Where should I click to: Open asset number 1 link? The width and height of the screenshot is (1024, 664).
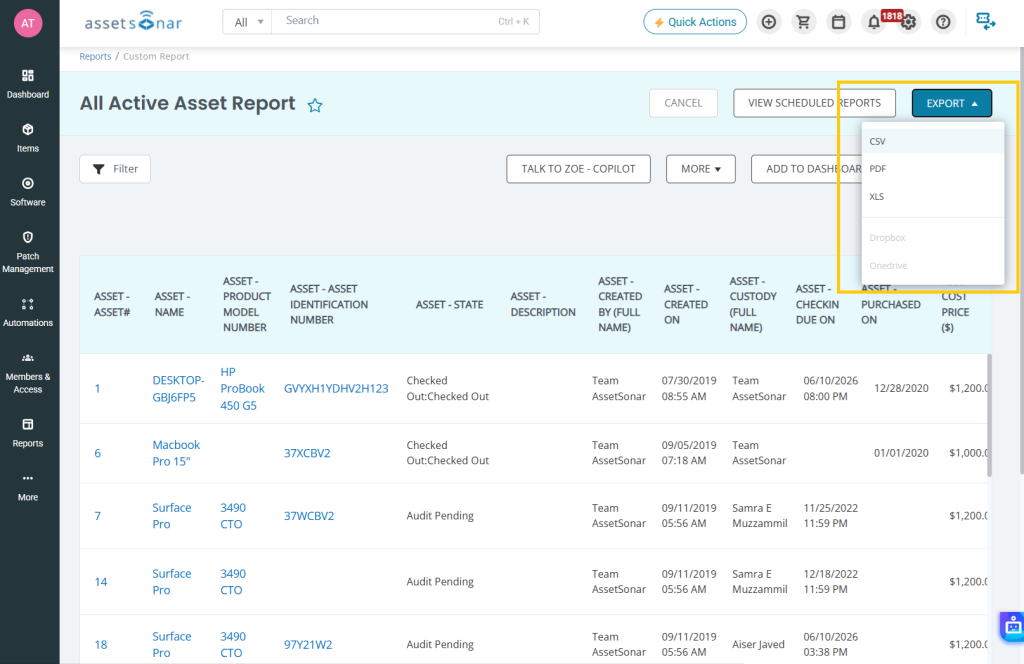[x=97, y=388]
